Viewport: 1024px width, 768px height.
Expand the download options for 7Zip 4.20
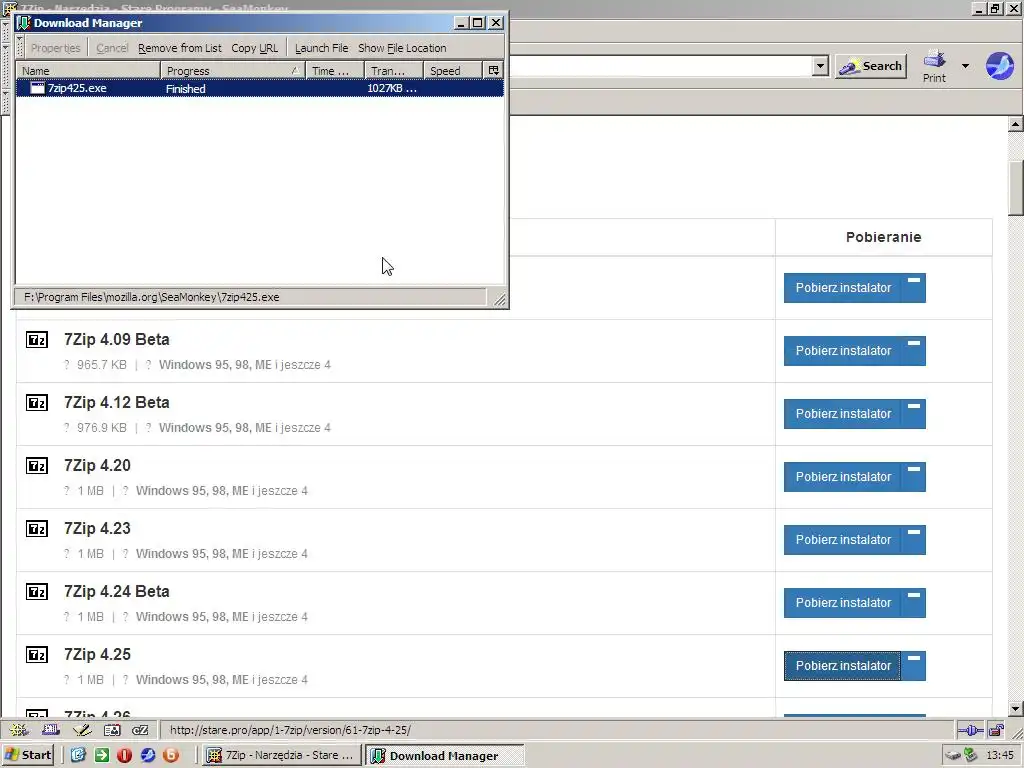click(x=914, y=477)
